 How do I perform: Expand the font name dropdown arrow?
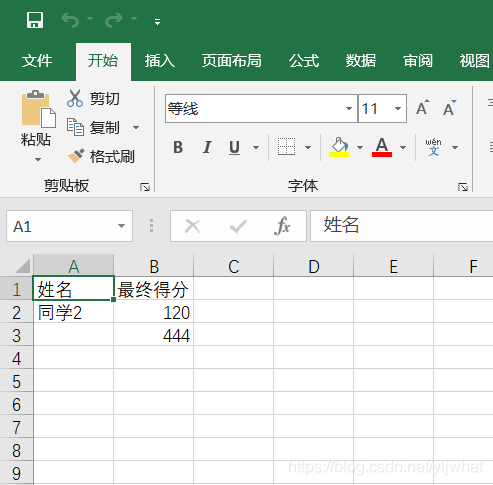pyautogui.click(x=349, y=109)
